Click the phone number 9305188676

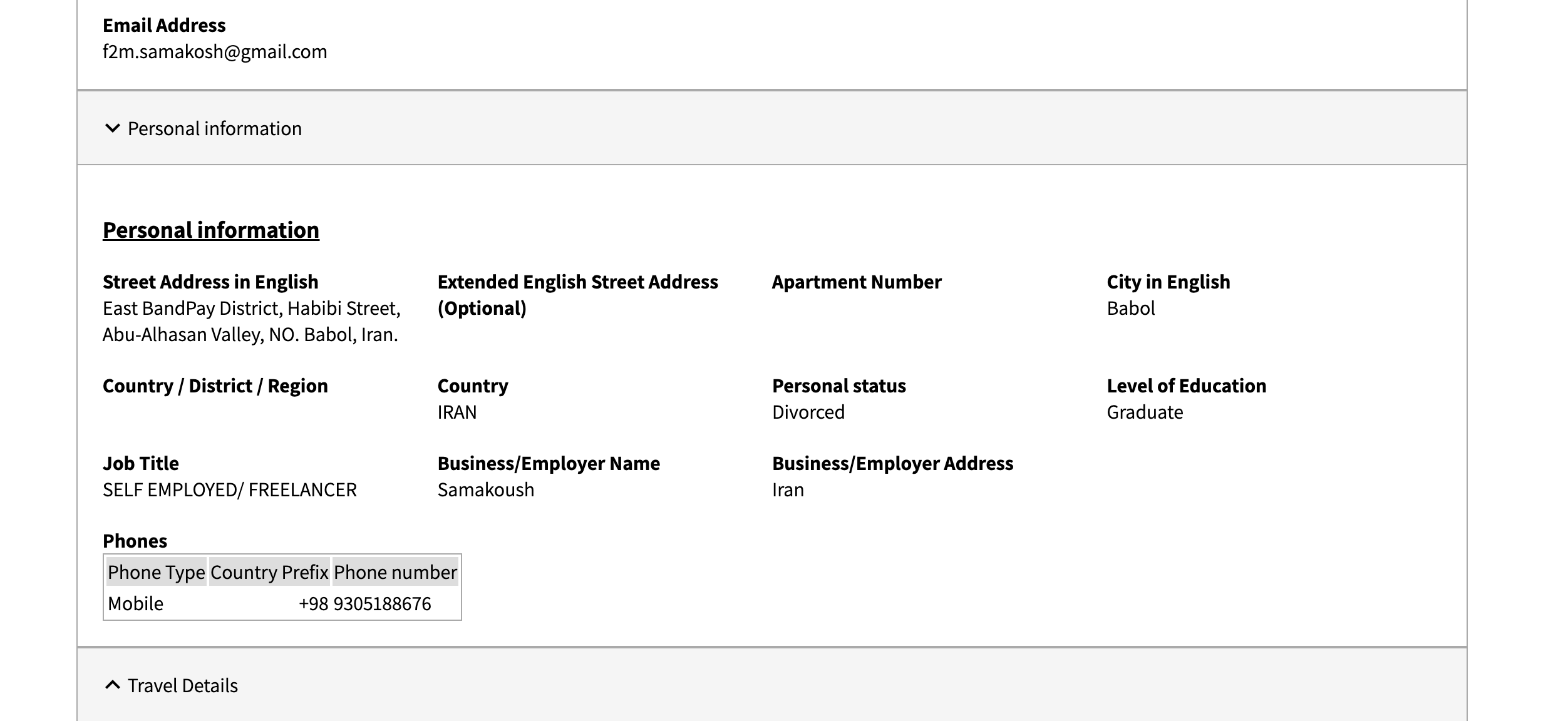383,604
